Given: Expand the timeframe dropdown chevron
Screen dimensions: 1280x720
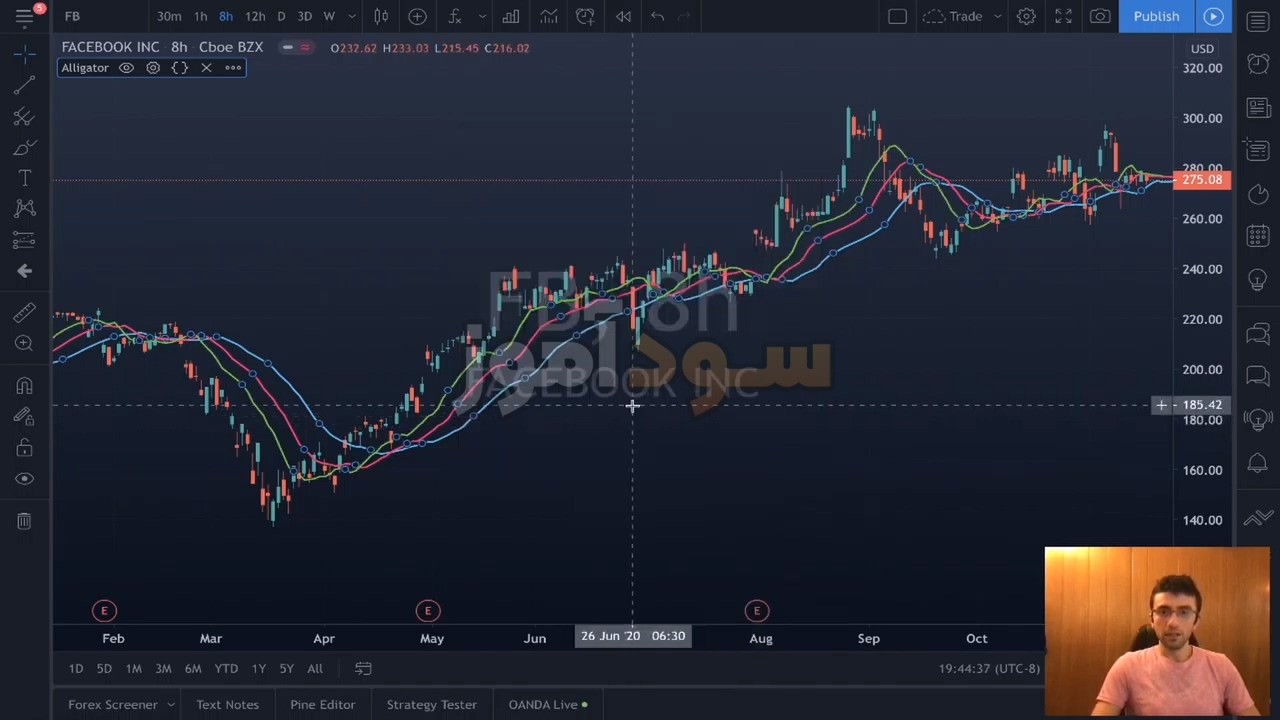Looking at the screenshot, I should tap(351, 16).
